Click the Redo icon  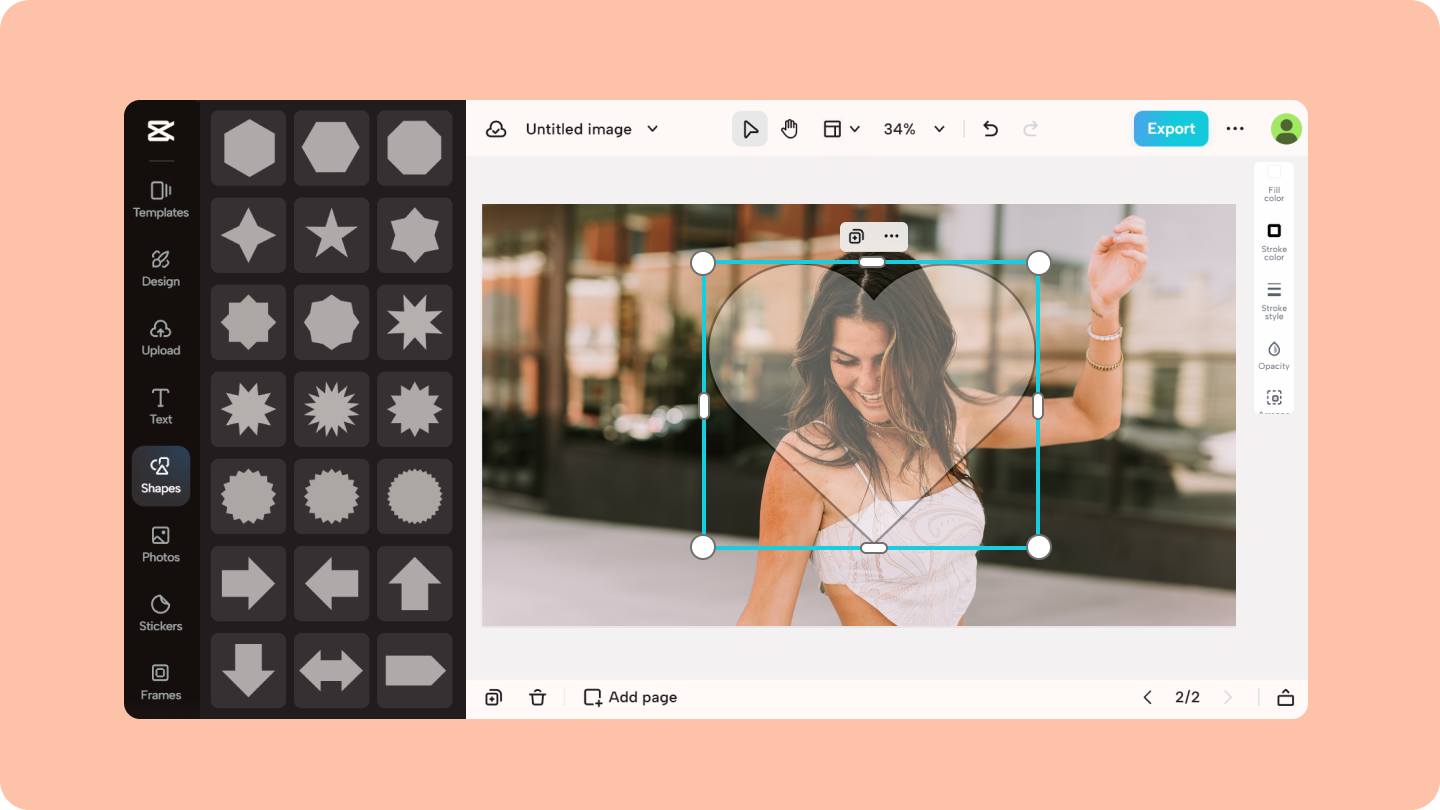[1030, 128]
